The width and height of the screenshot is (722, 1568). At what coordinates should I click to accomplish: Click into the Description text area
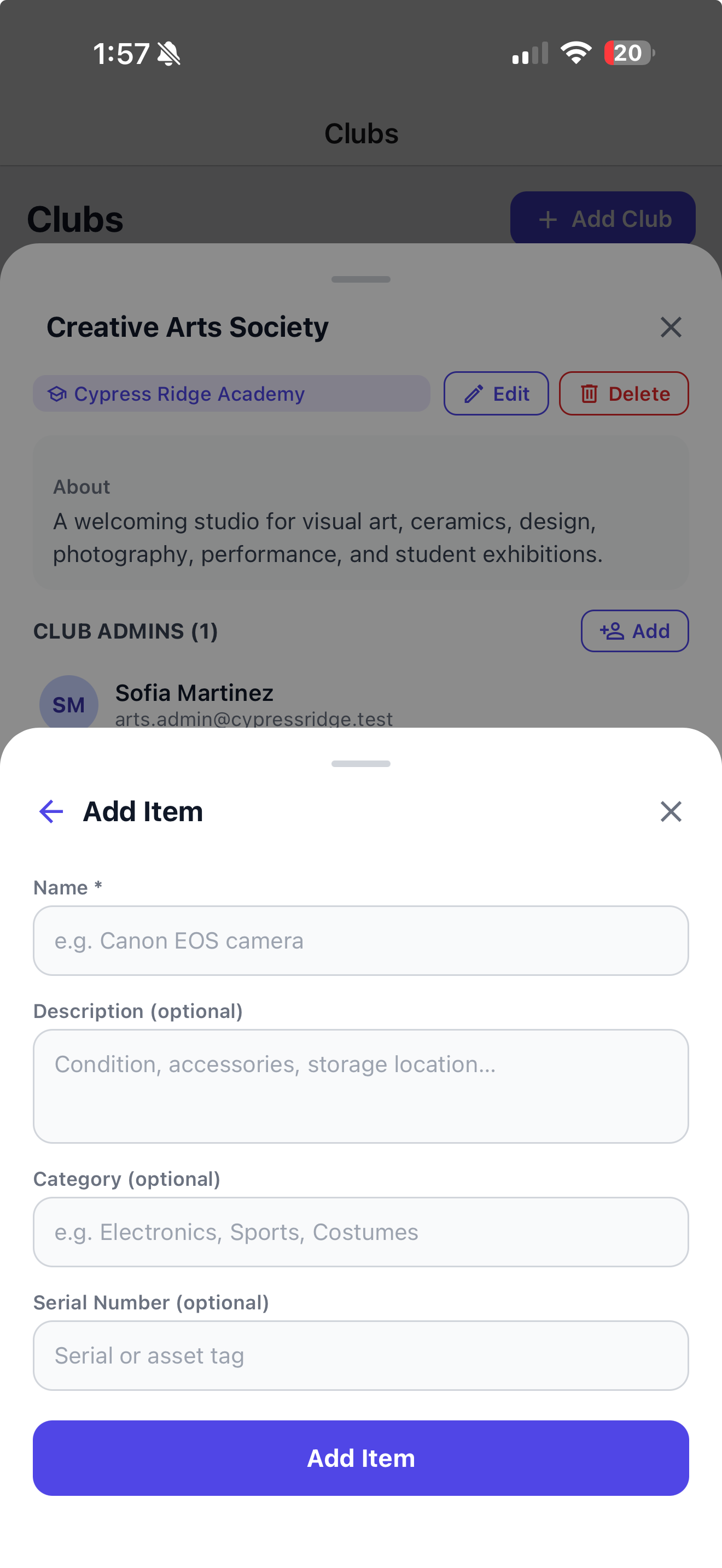[x=361, y=1086]
